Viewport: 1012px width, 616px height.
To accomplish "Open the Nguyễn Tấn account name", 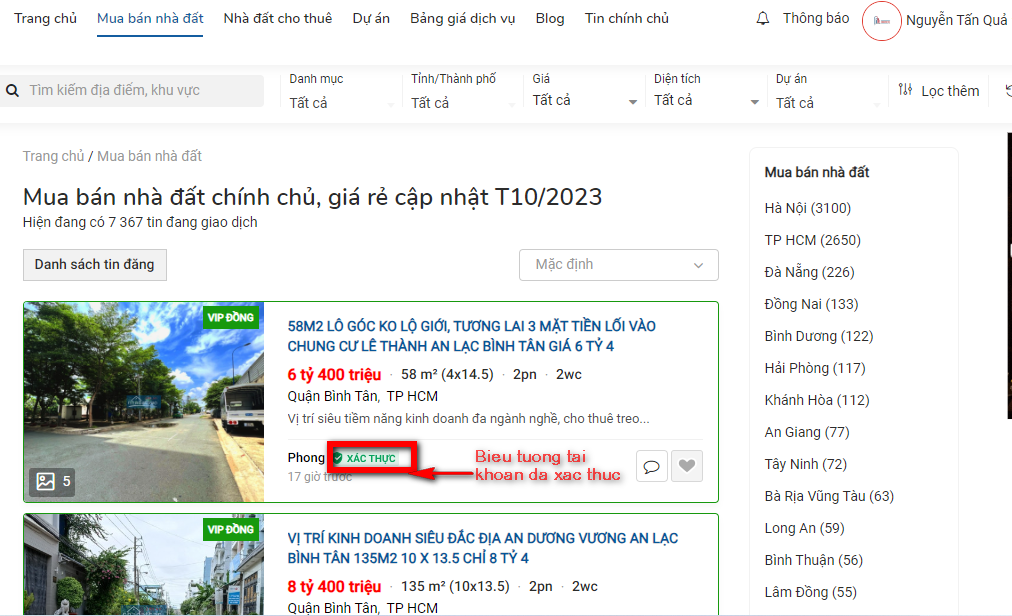I will pyautogui.click(x=956, y=21).
